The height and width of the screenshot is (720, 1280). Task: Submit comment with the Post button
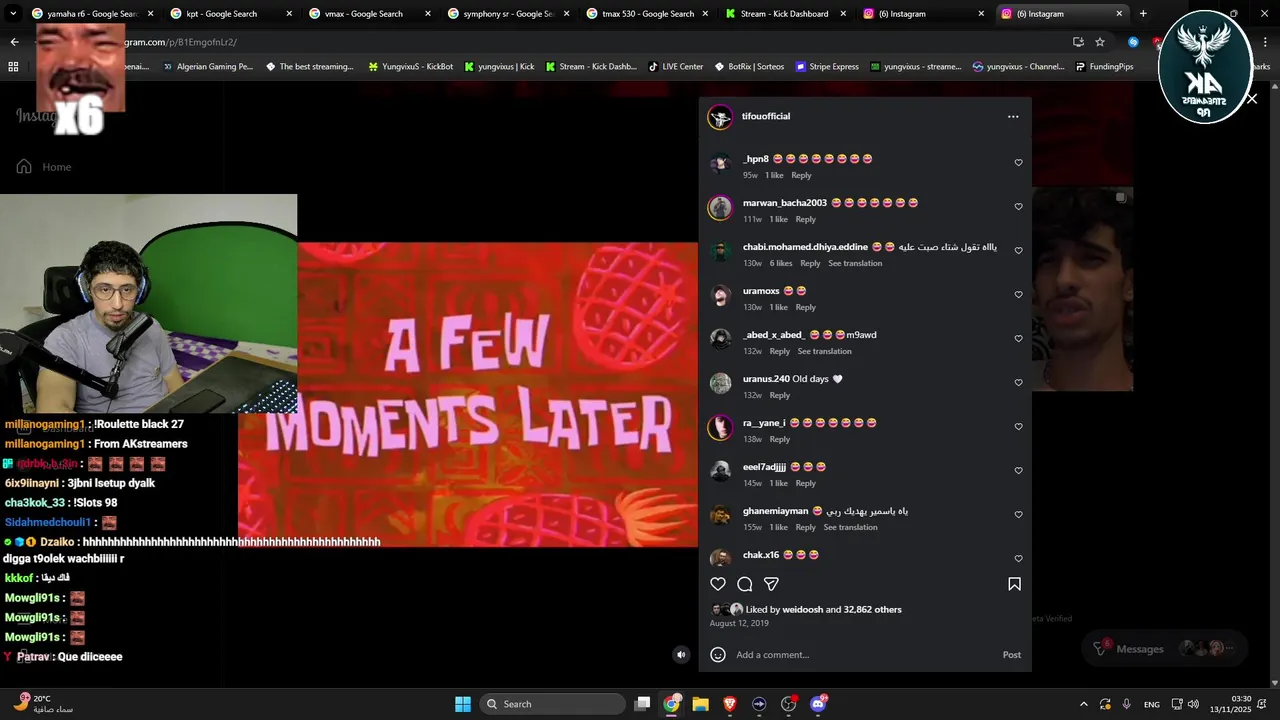(1012, 655)
